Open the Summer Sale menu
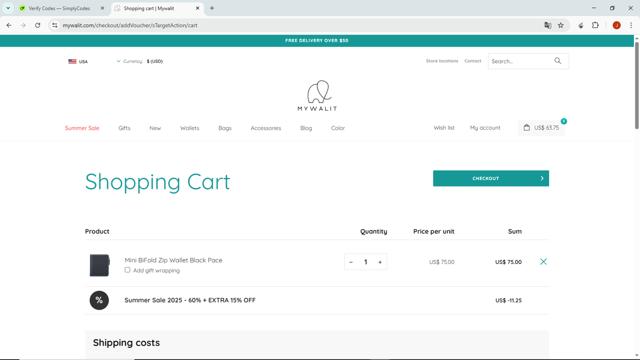 pyautogui.click(x=82, y=128)
